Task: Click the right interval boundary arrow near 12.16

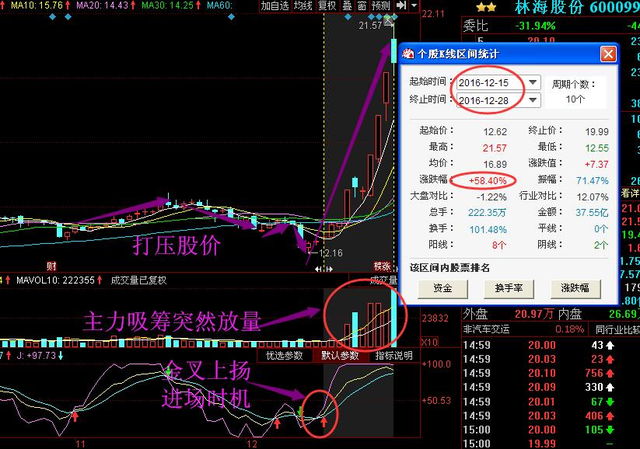Action: [x=329, y=269]
